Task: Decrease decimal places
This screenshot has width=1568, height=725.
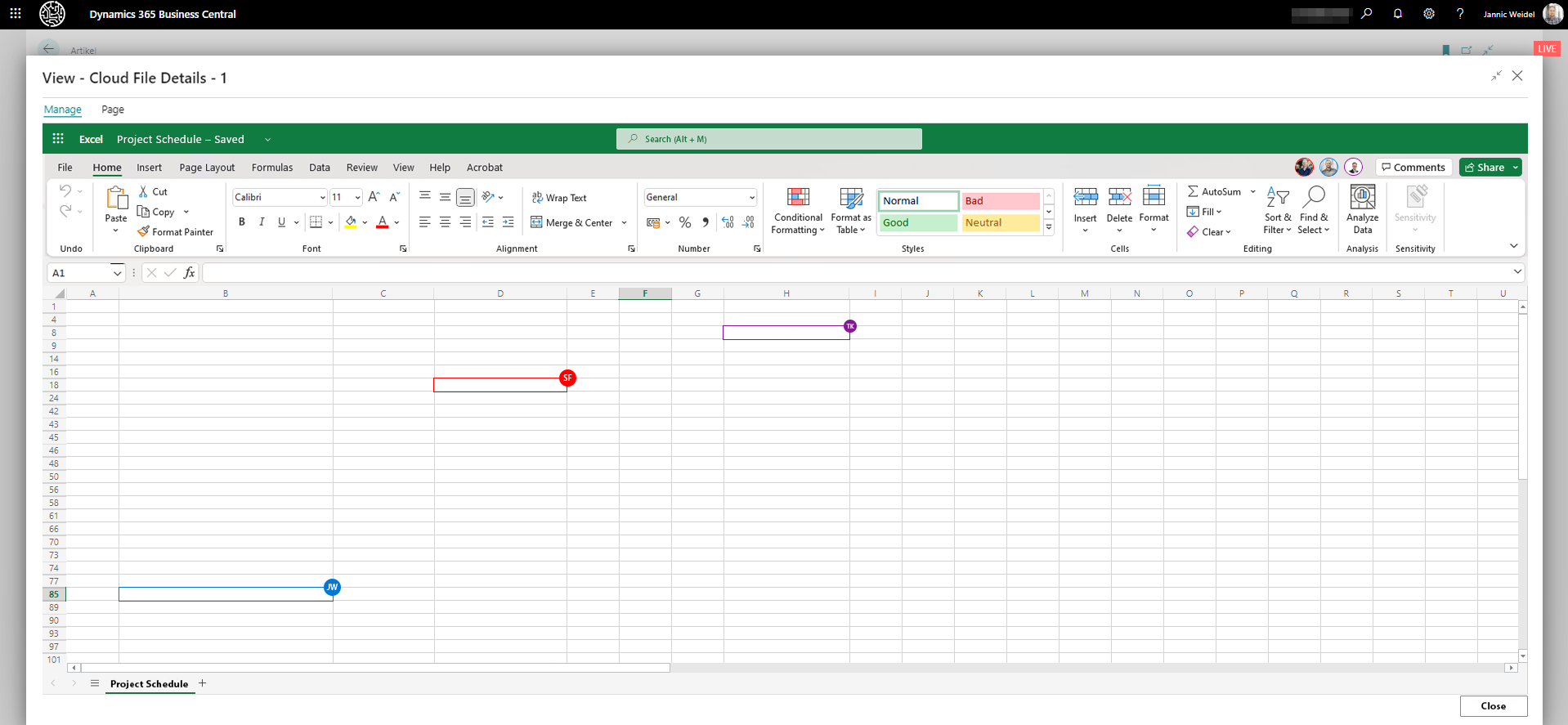Action: [x=748, y=222]
